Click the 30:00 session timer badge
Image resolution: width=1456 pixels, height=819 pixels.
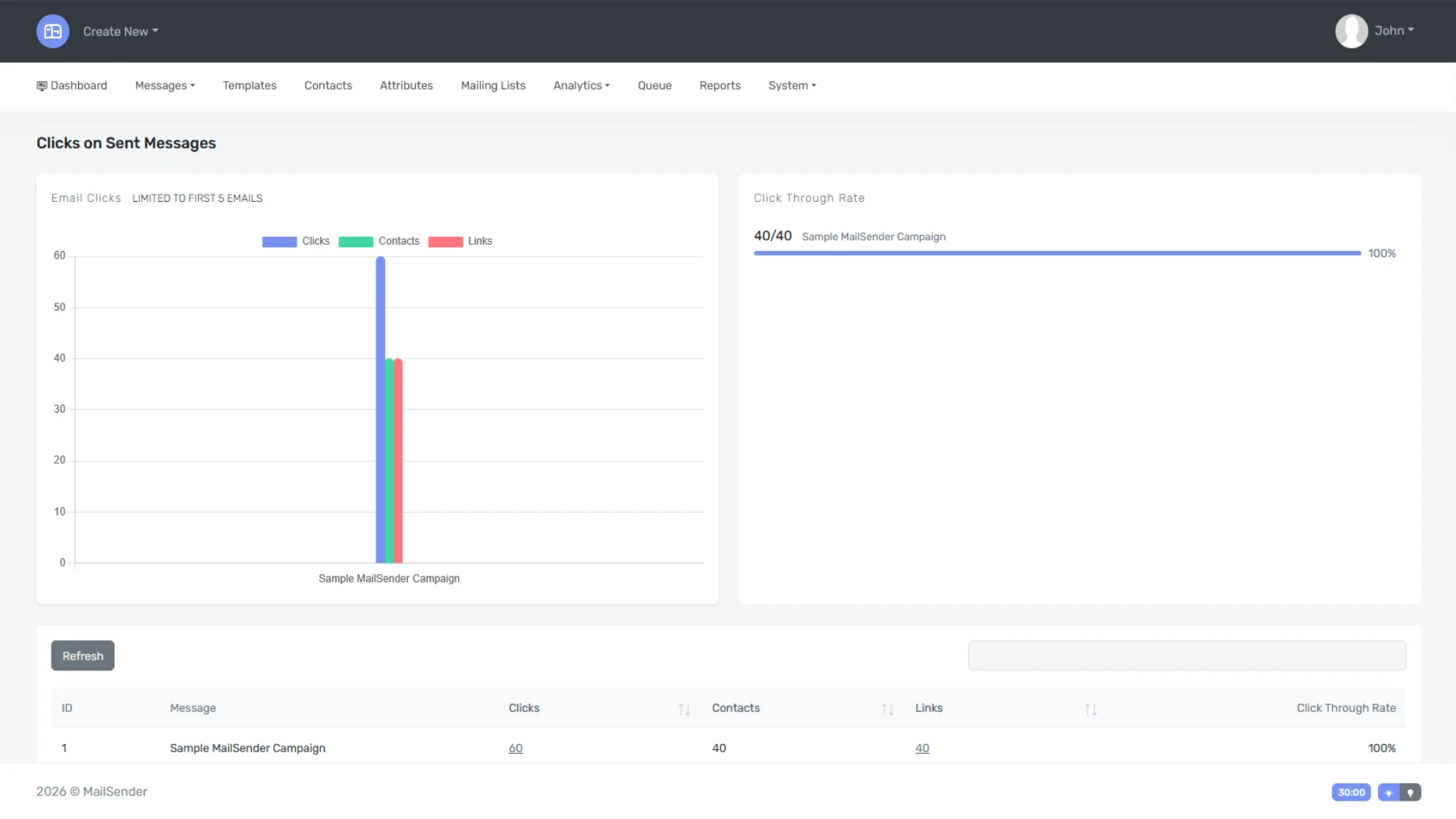pyautogui.click(x=1351, y=792)
